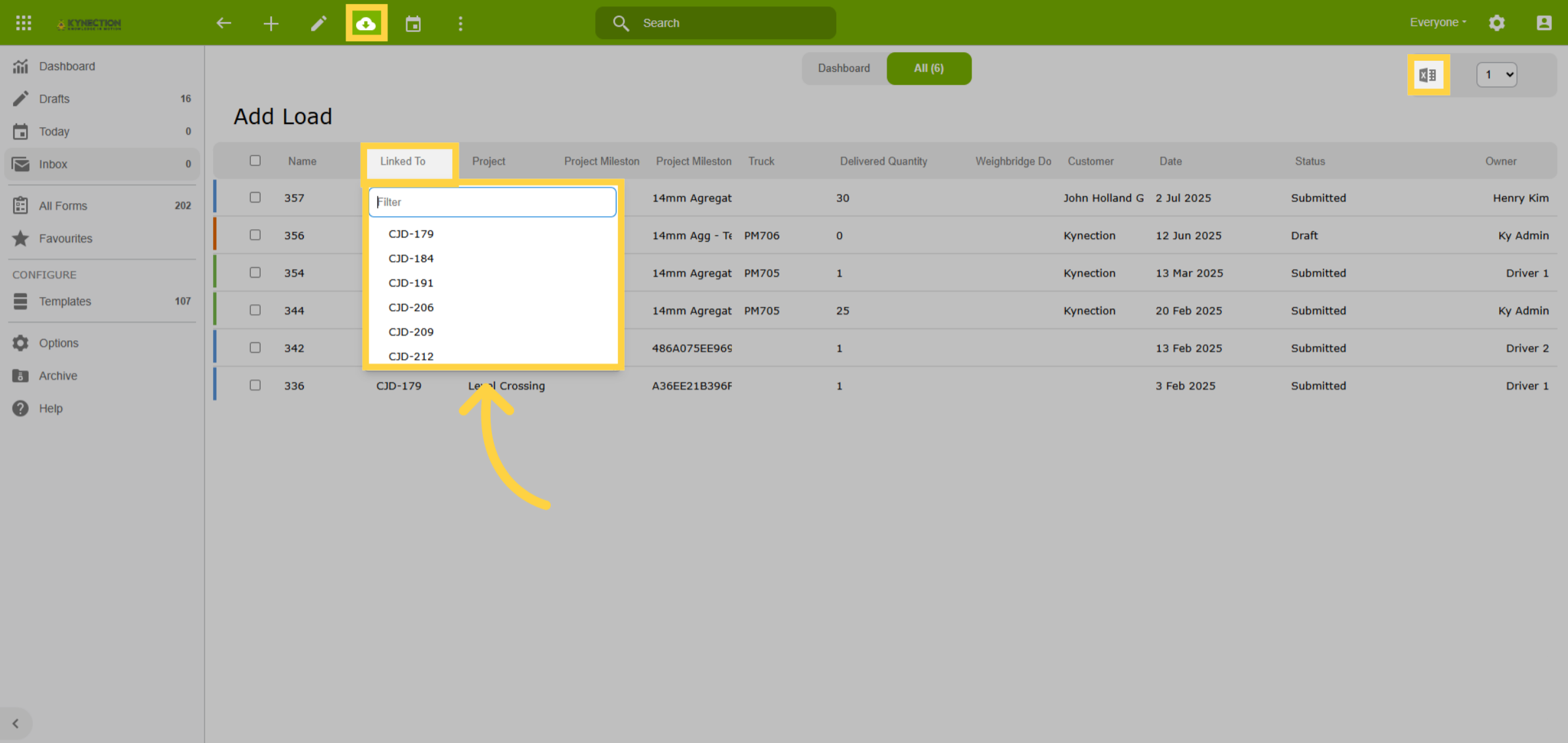1568x743 pixels.
Task: Open the Everyone filter dropdown
Action: click(1437, 22)
